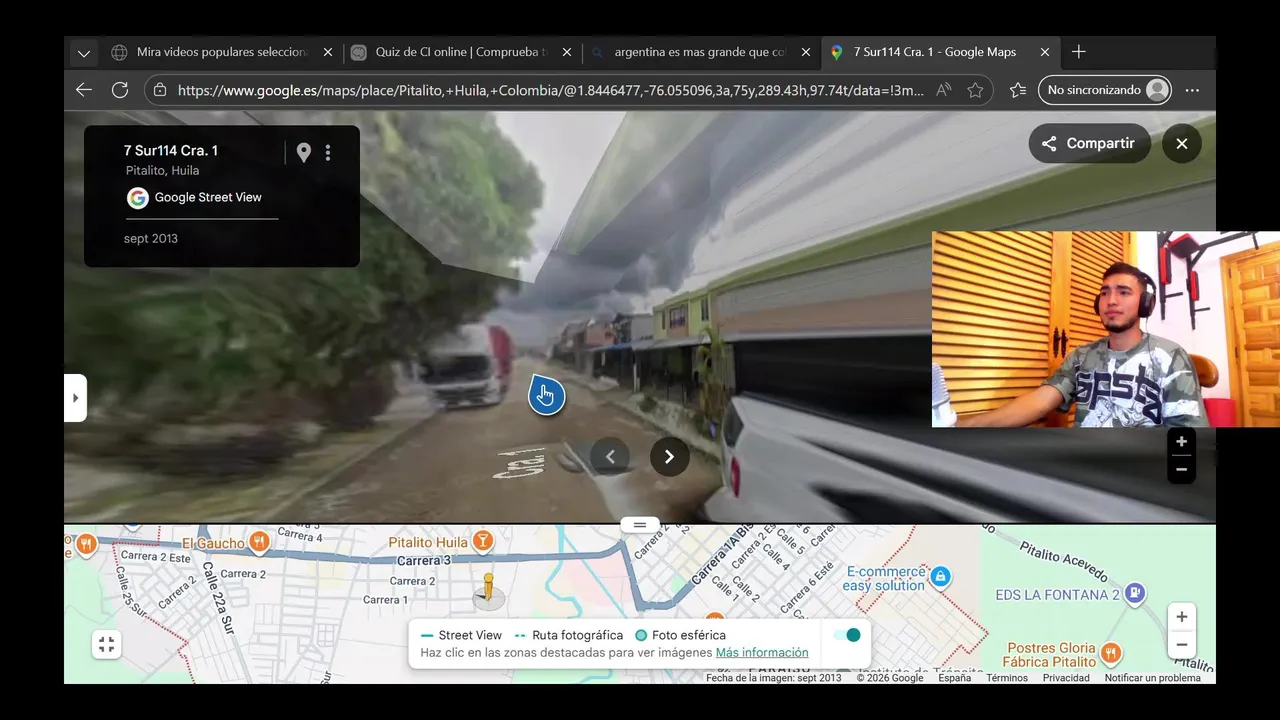Screen dimensions: 1280x720
Task: Add this page to favorites star
Action: [975, 90]
